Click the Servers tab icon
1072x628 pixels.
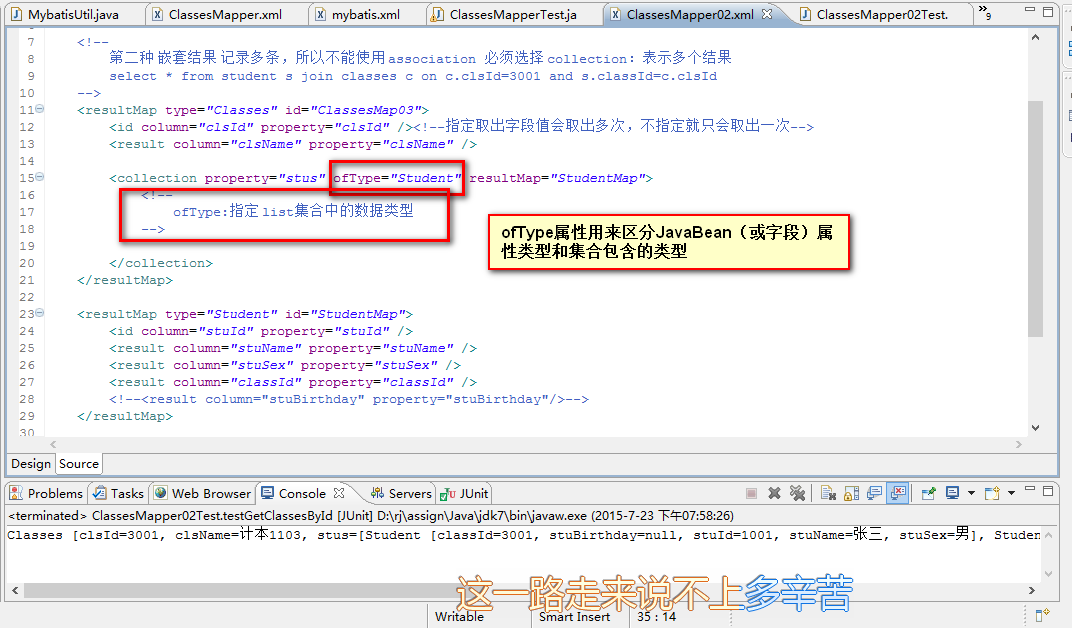click(x=377, y=493)
